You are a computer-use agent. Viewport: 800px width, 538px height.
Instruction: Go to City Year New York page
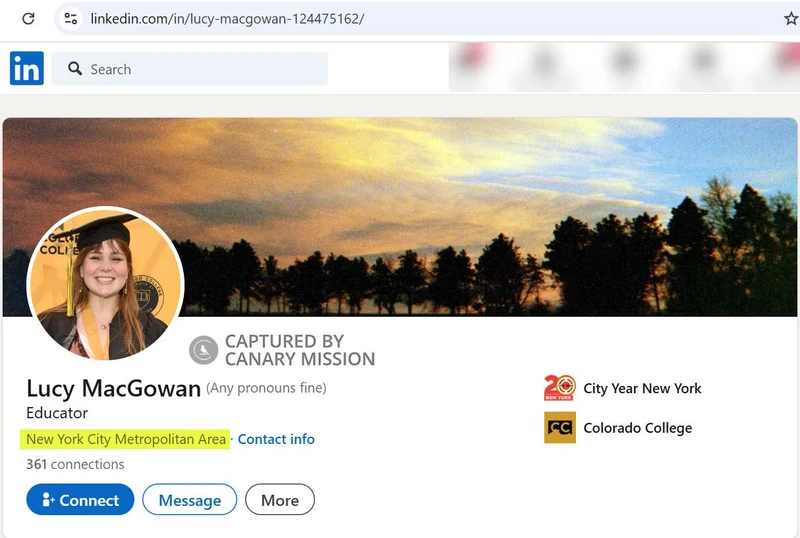tap(642, 388)
